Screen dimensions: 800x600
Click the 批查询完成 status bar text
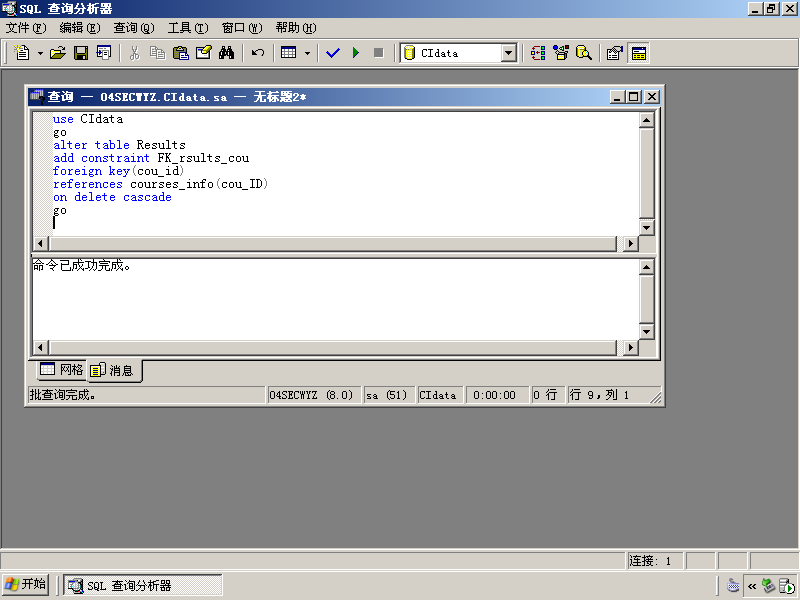pyautogui.click(x=63, y=395)
